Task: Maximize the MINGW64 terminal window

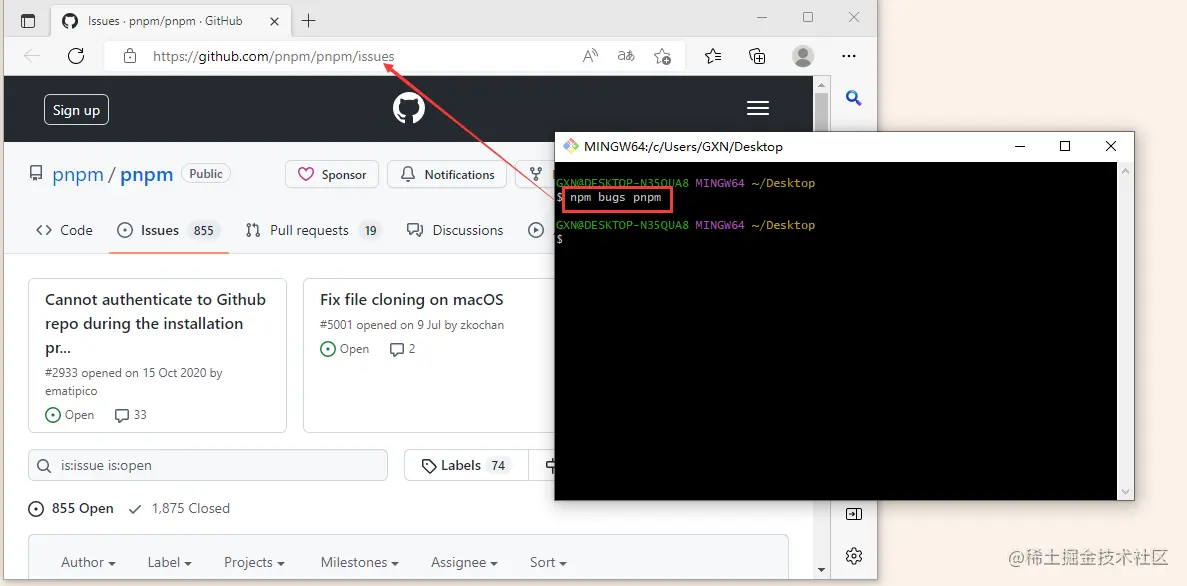Action: [x=1064, y=146]
